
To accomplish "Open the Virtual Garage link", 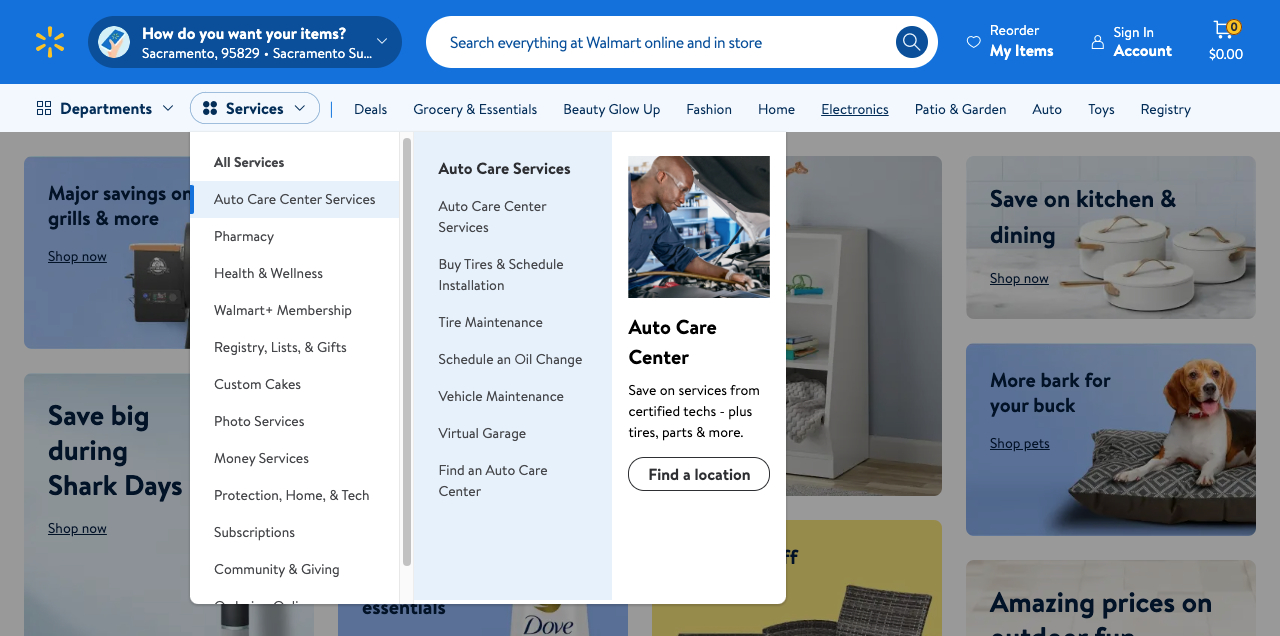I will [482, 433].
